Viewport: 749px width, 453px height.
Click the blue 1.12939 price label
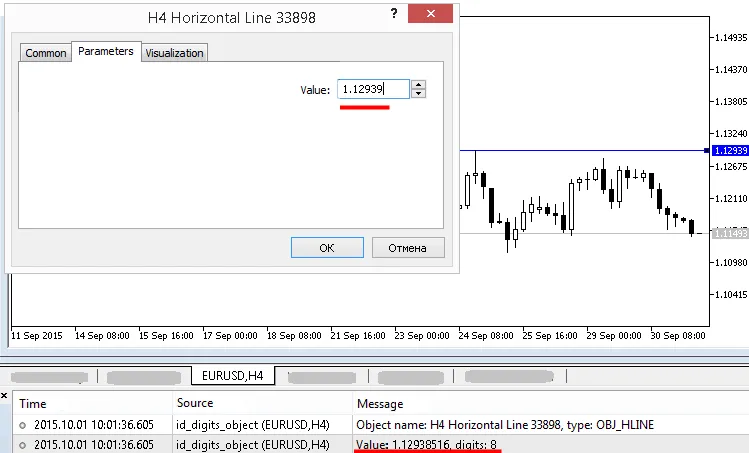731,150
